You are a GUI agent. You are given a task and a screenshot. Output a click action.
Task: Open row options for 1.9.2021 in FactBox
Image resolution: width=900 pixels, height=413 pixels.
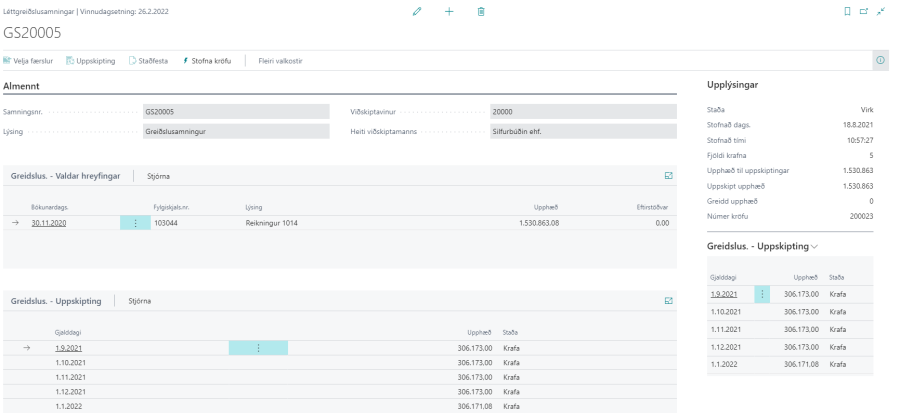click(x=763, y=293)
